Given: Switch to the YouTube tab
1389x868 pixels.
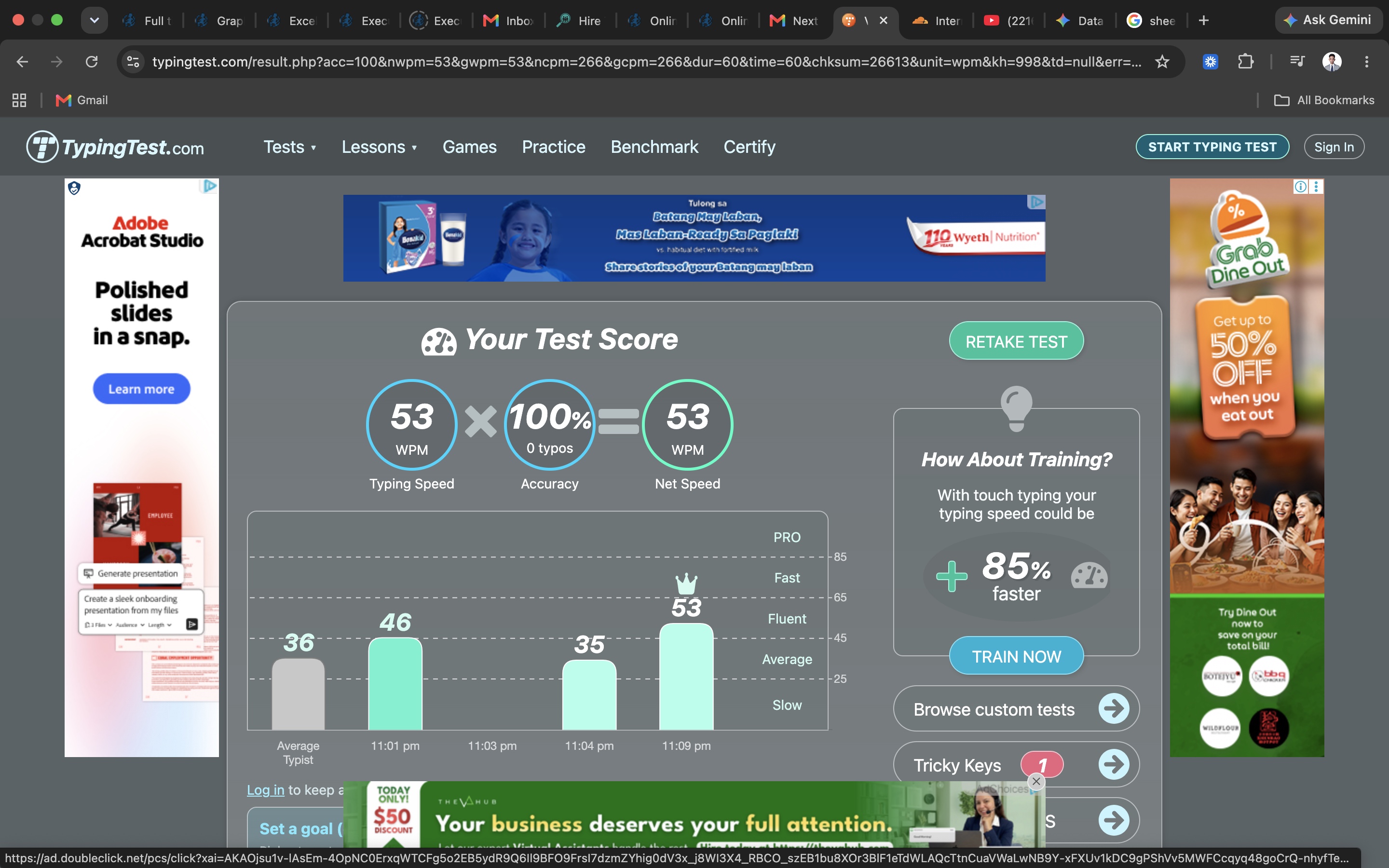Looking at the screenshot, I should pyautogui.click(x=1009, y=21).
